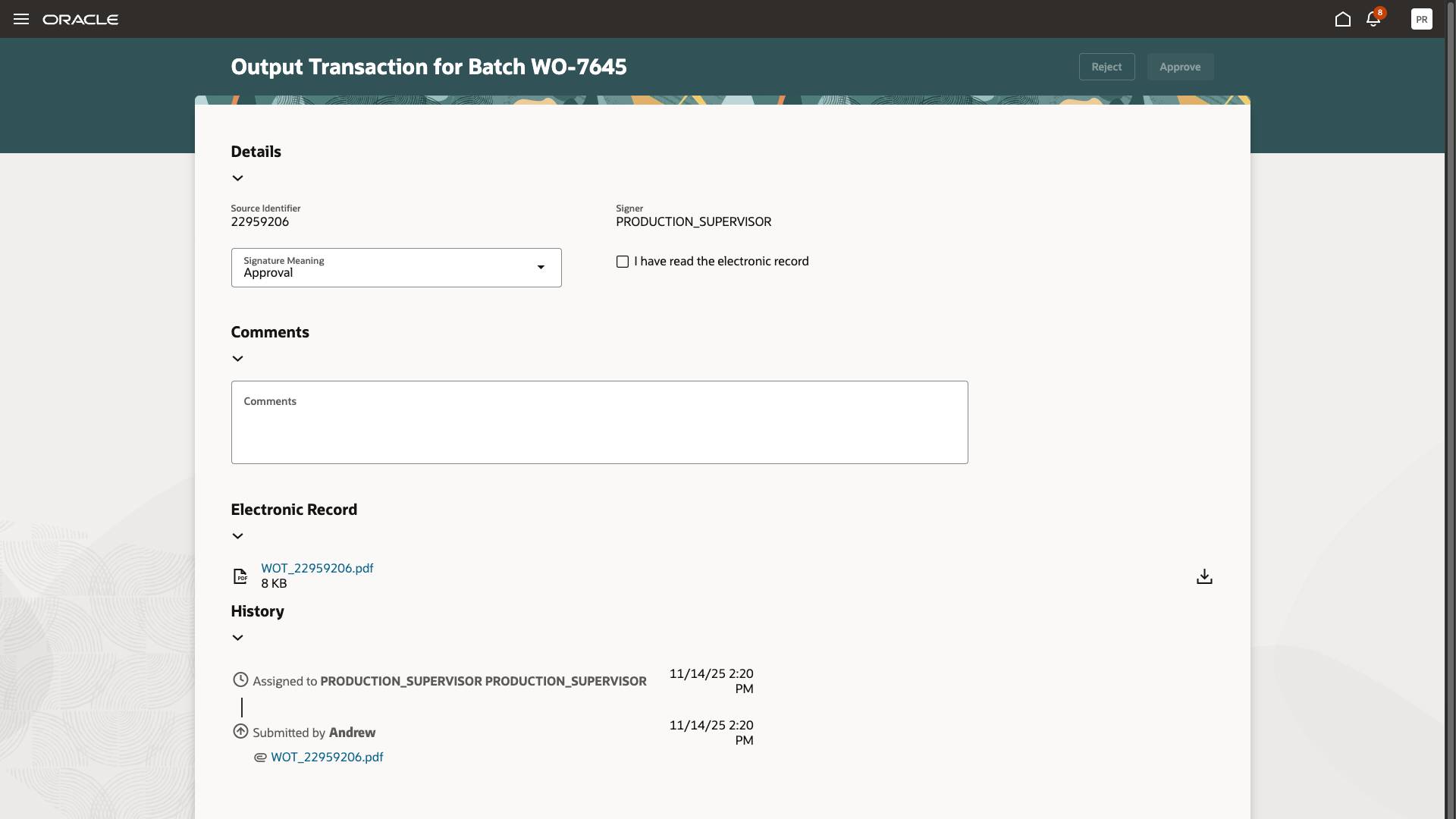The width and height of the screenshot is (1456, 819).
Task: Approve the batch transaction
Action: pos(1180,67)
